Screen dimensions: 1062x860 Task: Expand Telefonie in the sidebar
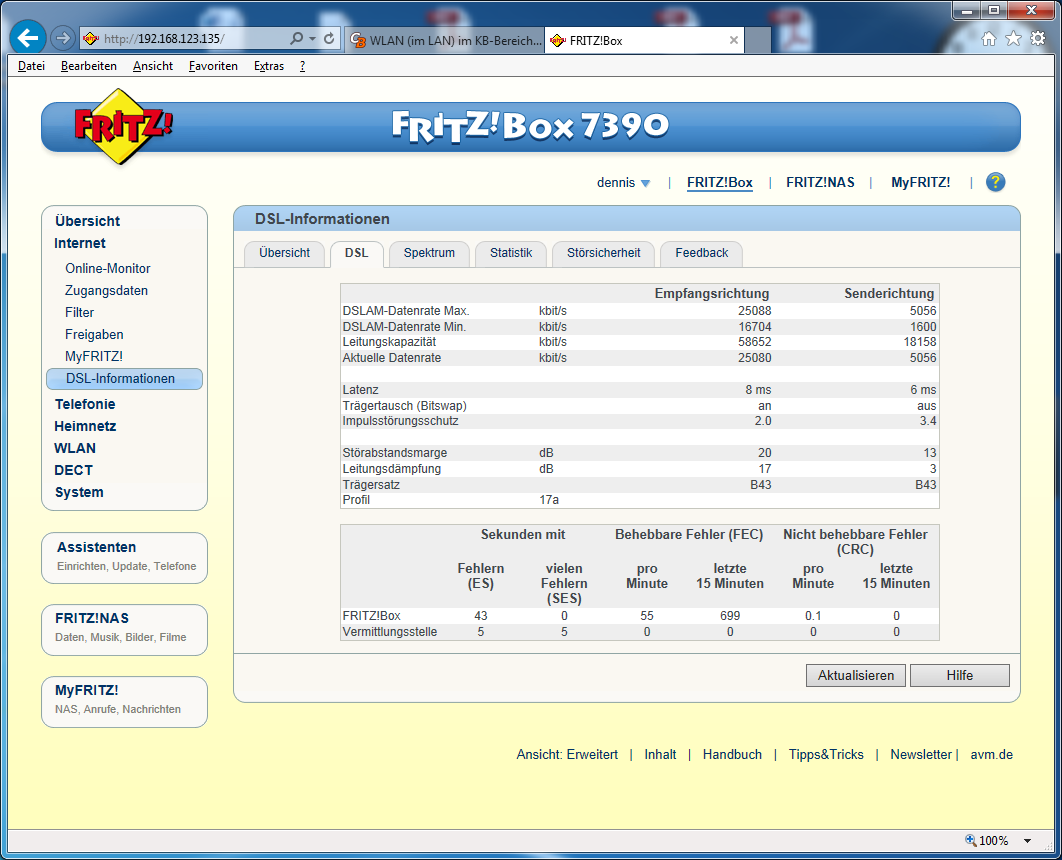pyautogui.click(x=85, y=404)
